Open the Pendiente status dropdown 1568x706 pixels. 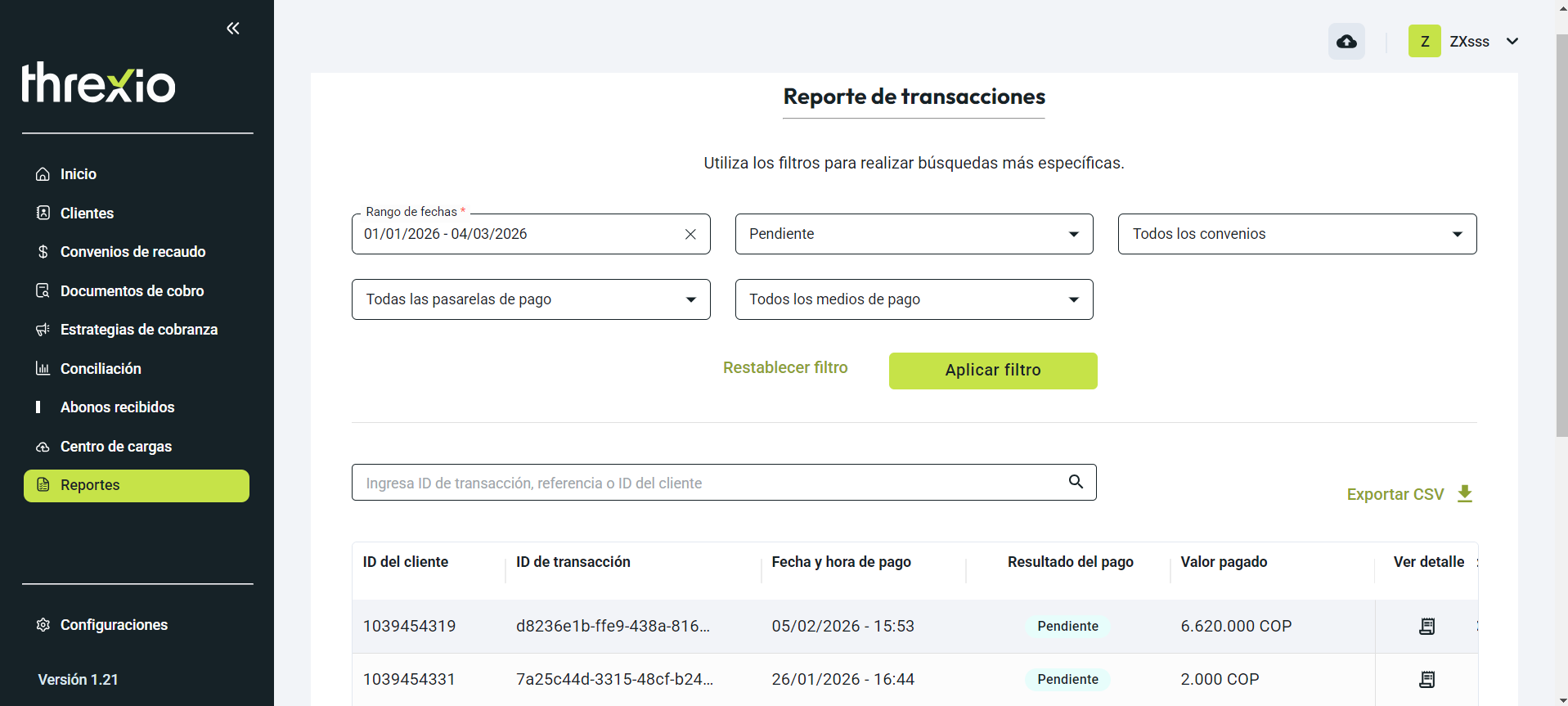click(914, 234)
